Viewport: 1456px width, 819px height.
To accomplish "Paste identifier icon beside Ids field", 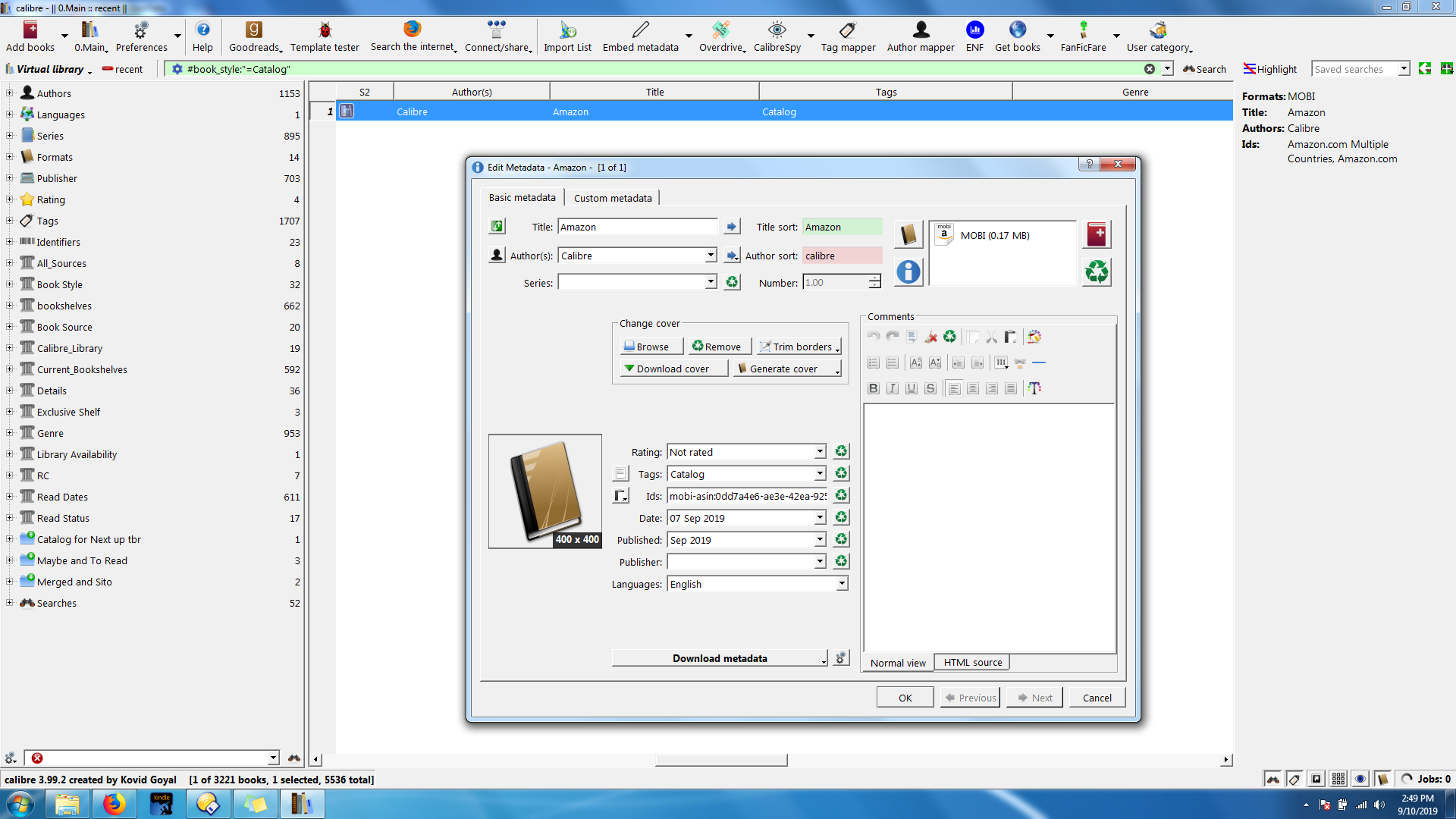I will pyautogui.click(x=620, y=495).
